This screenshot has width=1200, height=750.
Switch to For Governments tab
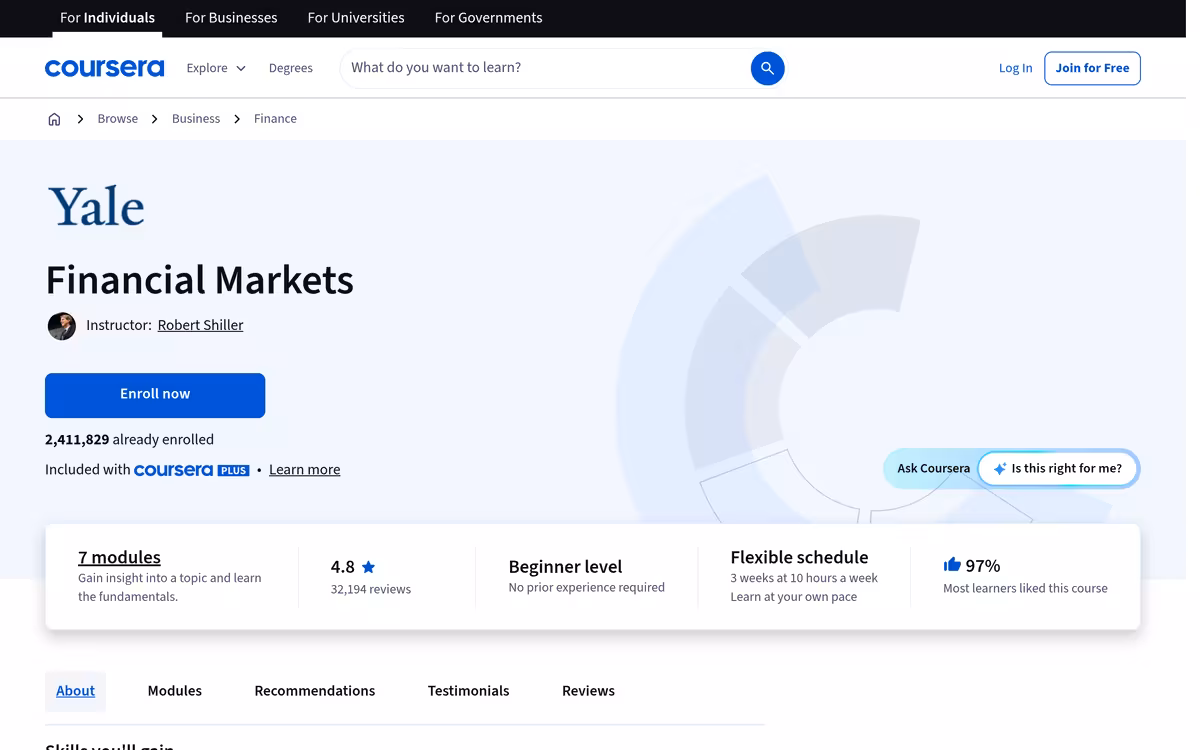488,18
